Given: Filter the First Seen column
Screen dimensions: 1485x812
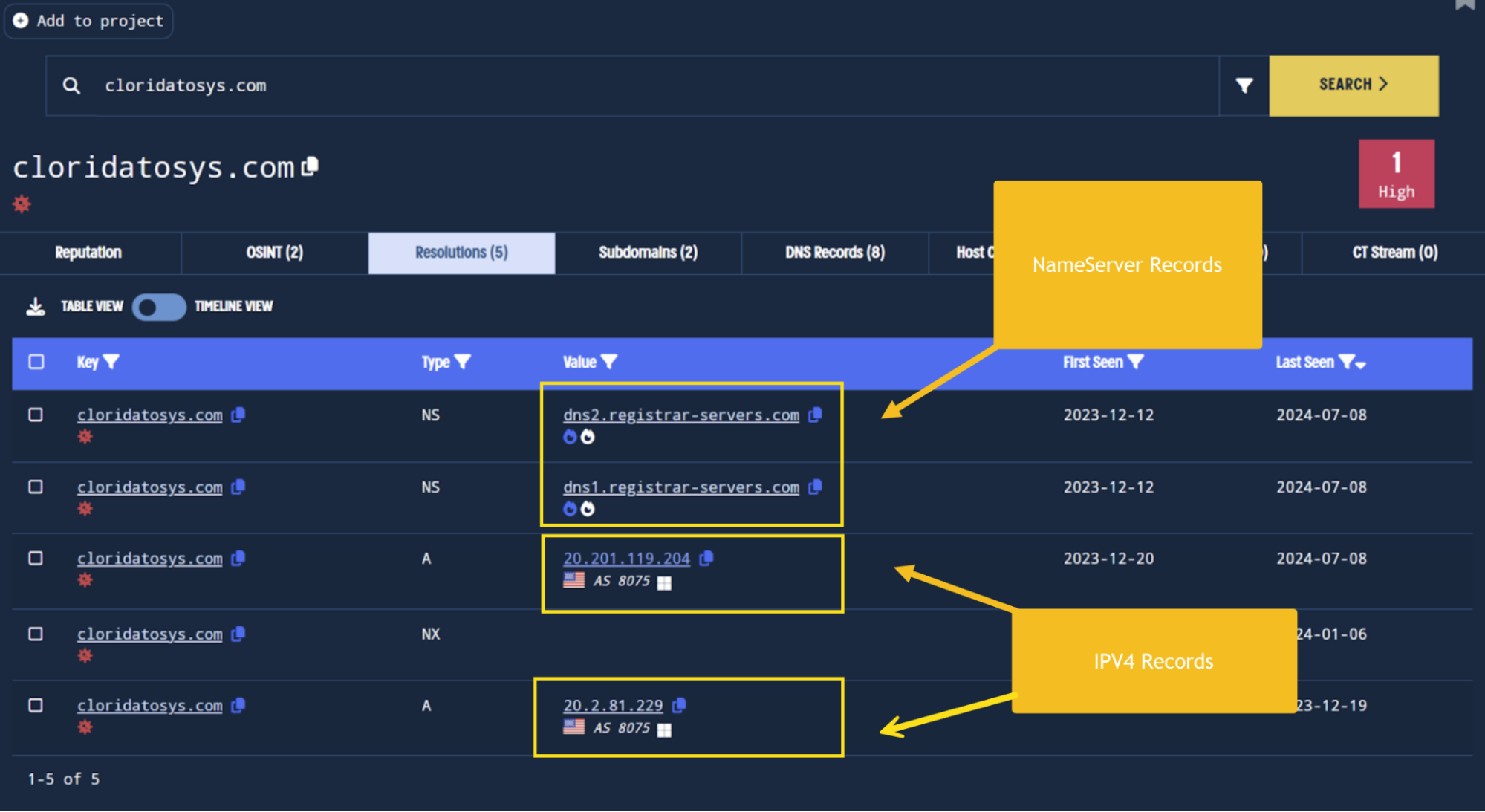Looking at the screenshot, I should tap(1135, 362).
